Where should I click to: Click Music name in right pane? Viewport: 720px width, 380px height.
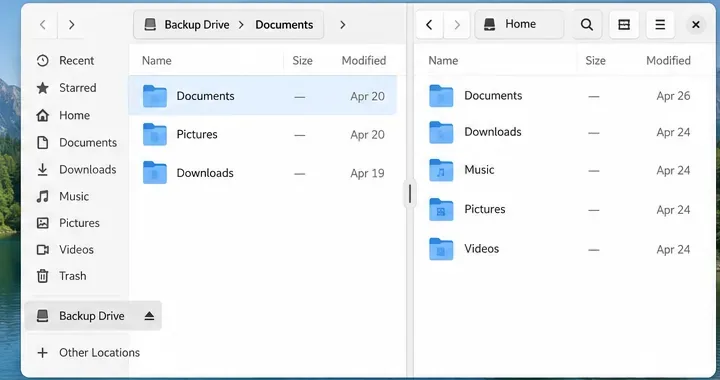coord(479,170)
